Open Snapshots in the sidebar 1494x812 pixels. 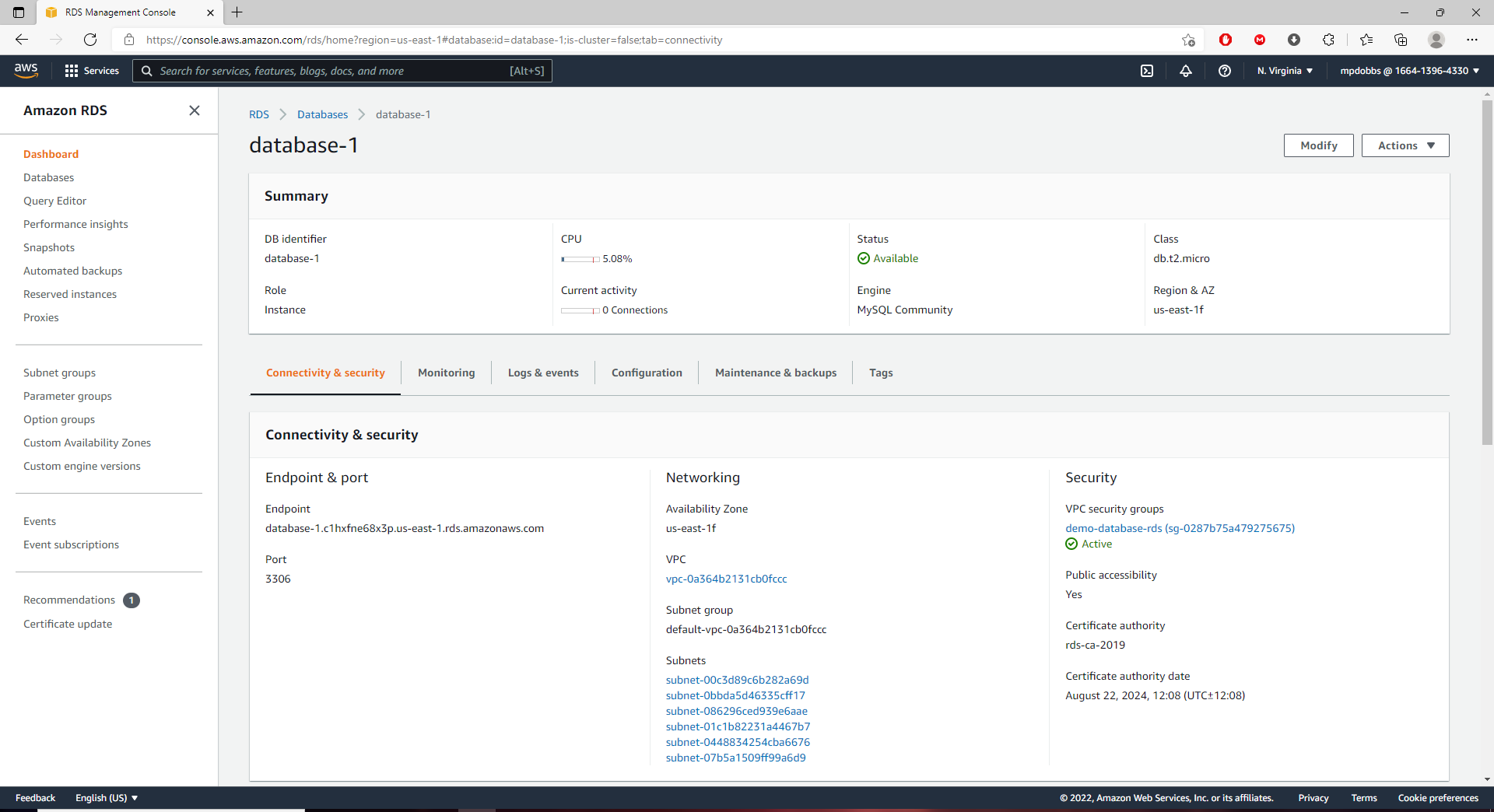click(x=49, y=247)
